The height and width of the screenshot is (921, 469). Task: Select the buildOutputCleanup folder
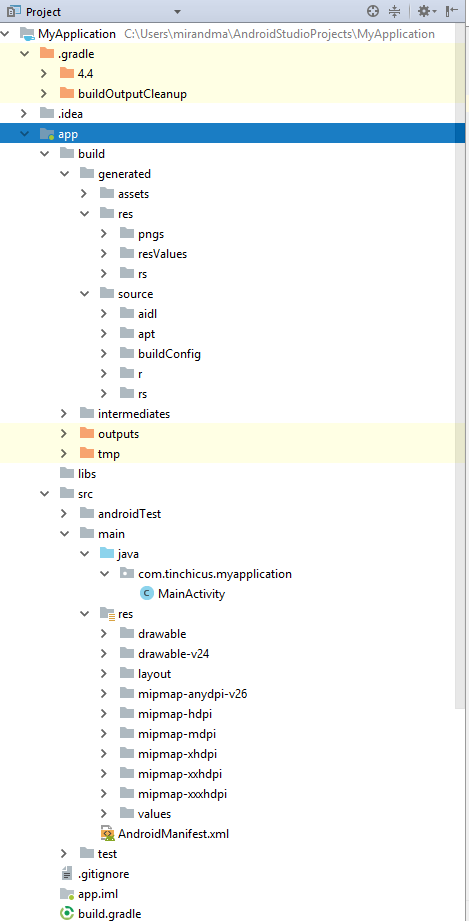(123, 93)
